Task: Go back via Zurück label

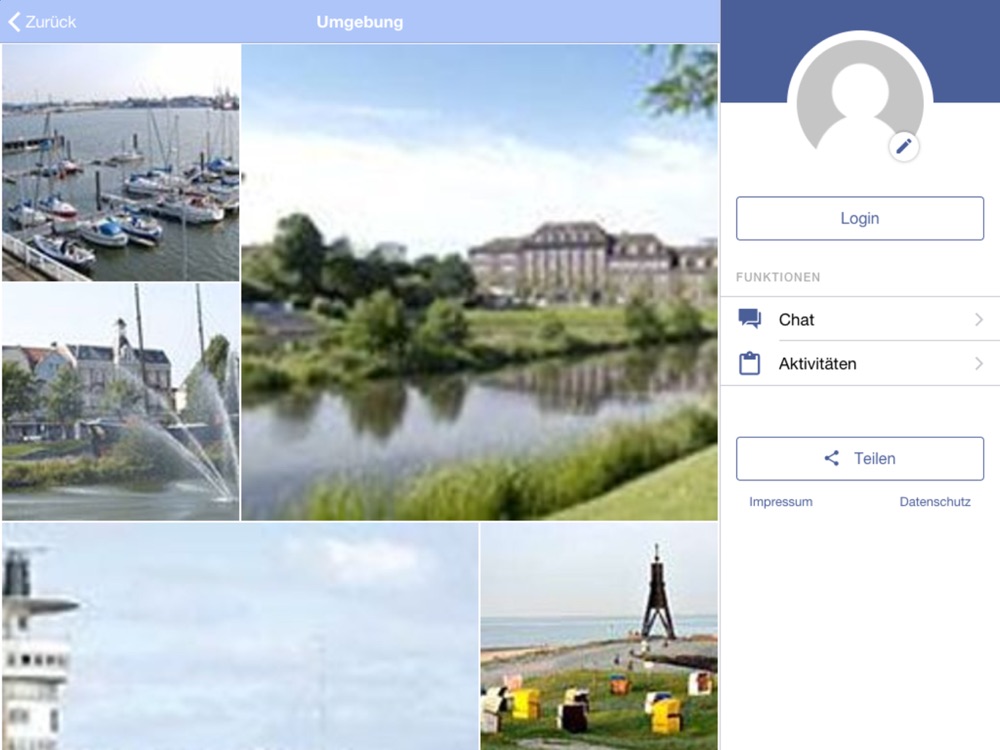Action: [x=50, y=22]
